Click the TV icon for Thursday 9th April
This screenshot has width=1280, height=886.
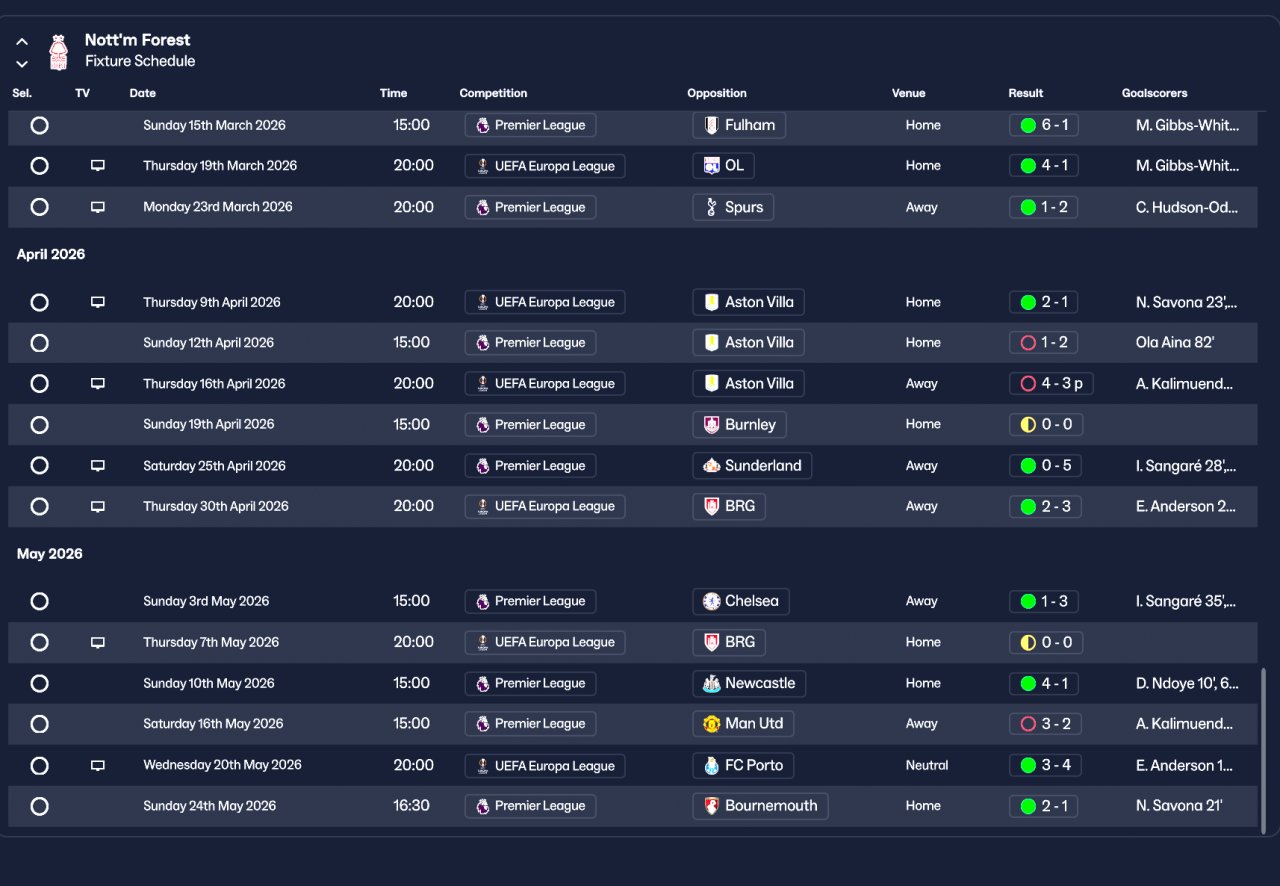[x=98, y=302]
